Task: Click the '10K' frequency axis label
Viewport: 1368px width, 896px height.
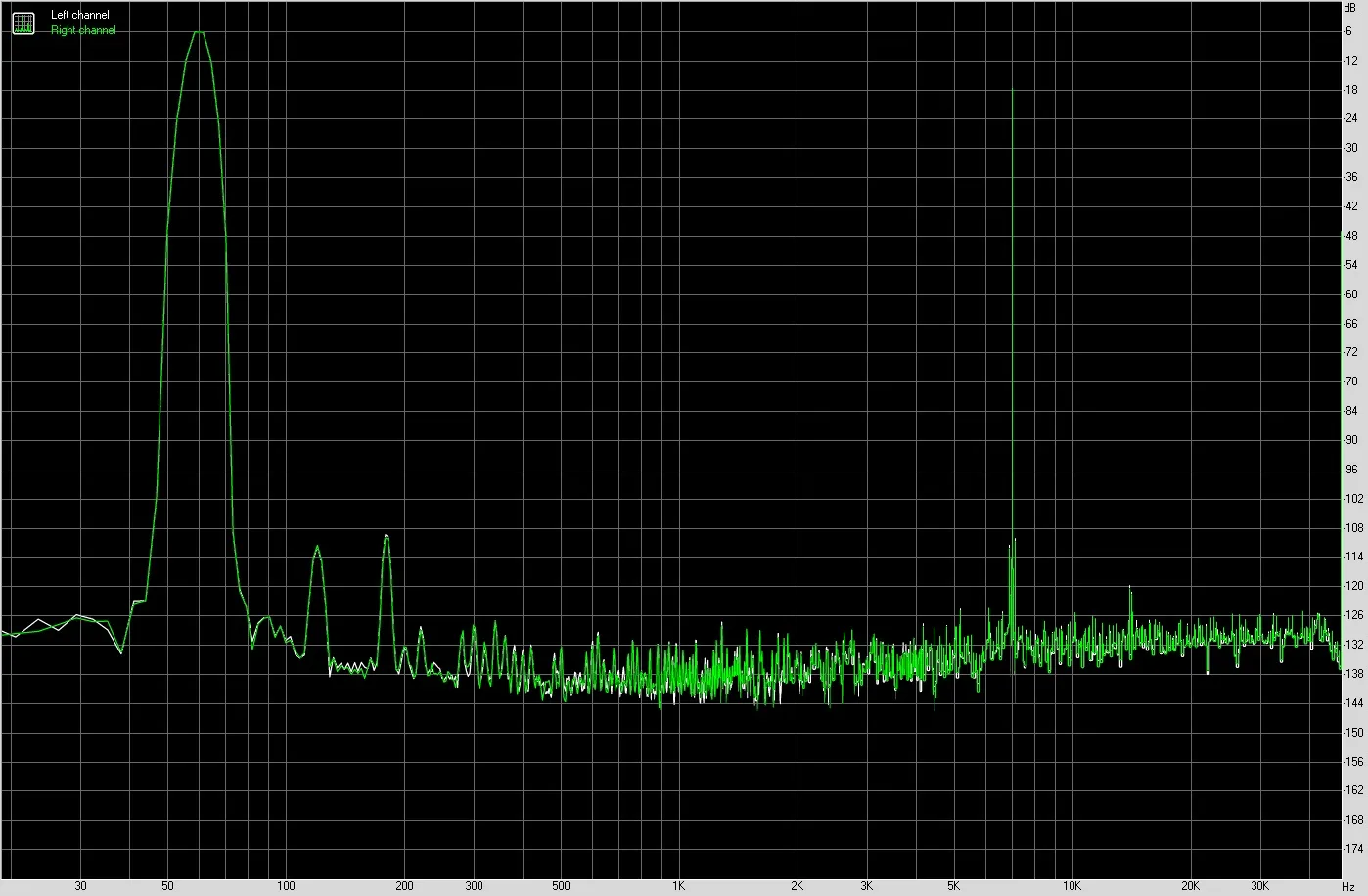Action: (1072, 886)
